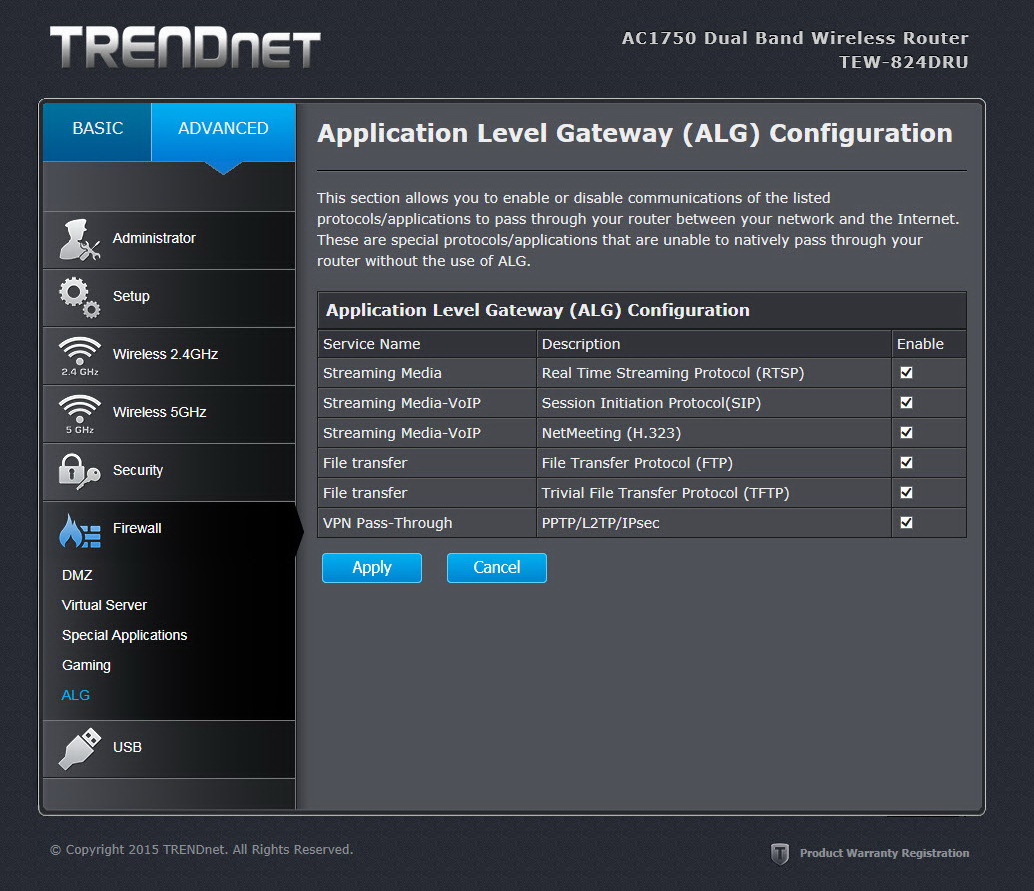Go to the DMZ submenu
Screen dimensions: 1034x891
pyautogui.click(x=77, y=575)
